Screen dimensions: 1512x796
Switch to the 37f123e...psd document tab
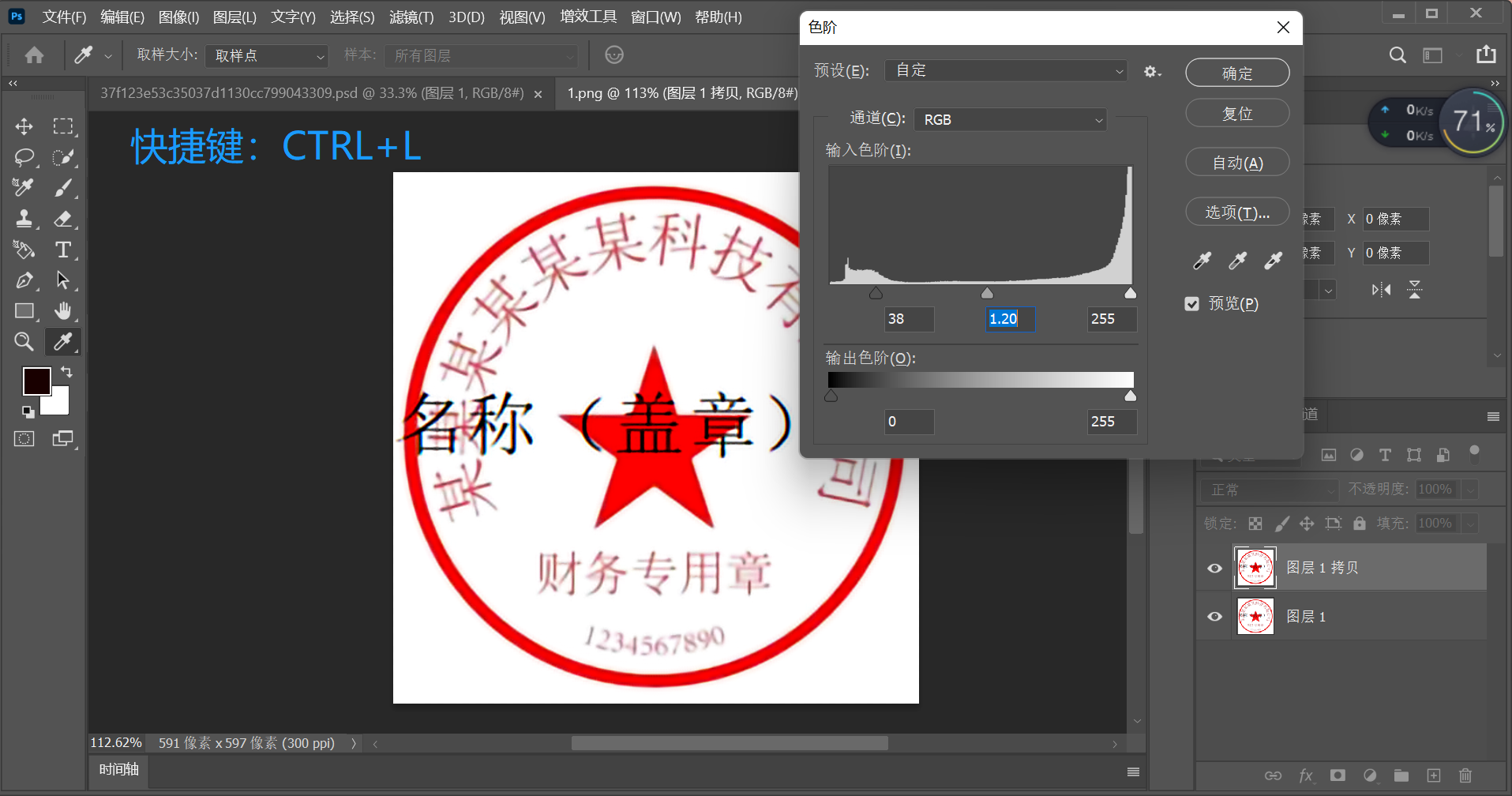312,93
